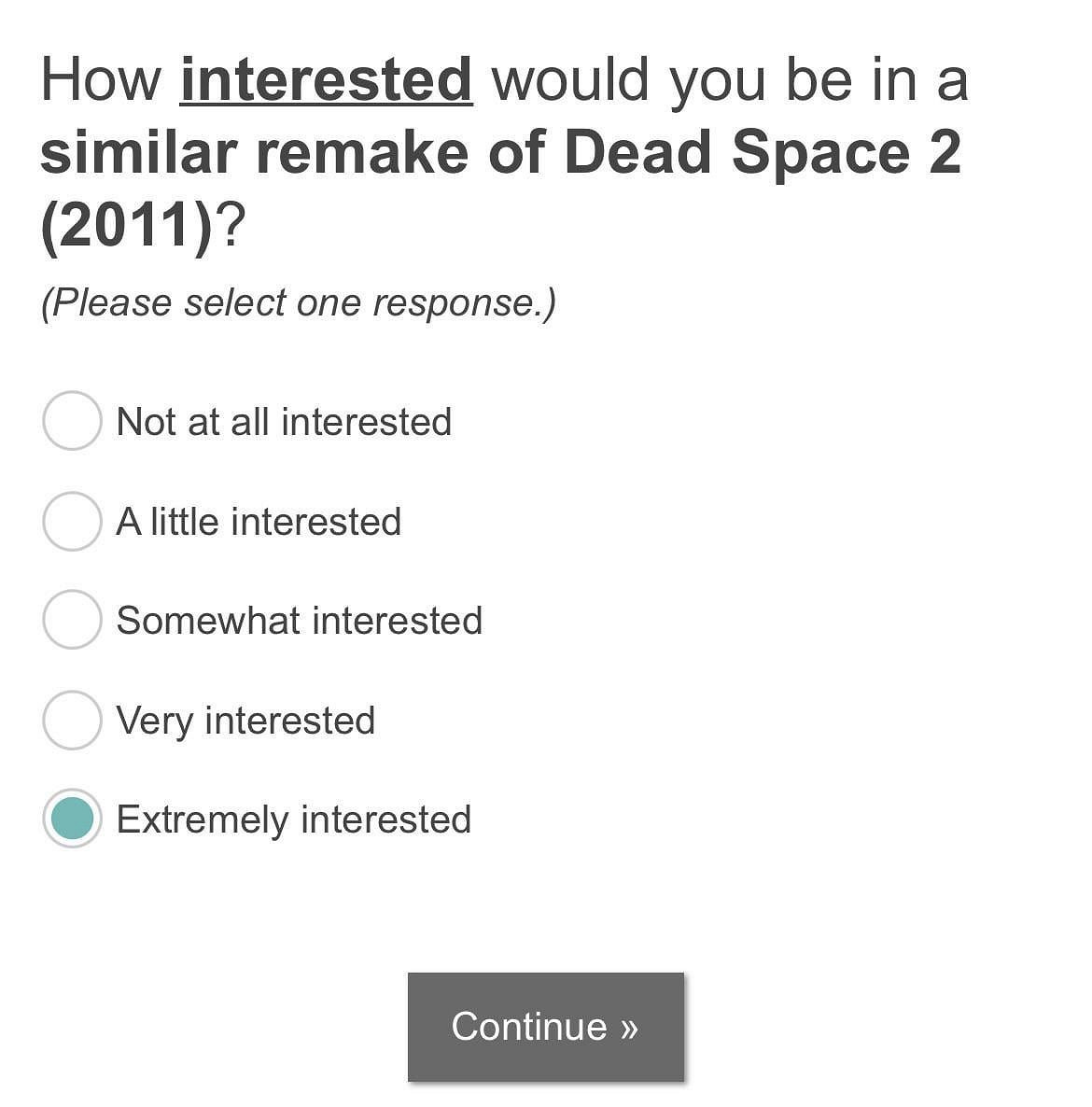The width and height of the screenshot is (1092, 1107).
Task: Click the 'Extremely interested' label text
Action: tap(293, 820)
